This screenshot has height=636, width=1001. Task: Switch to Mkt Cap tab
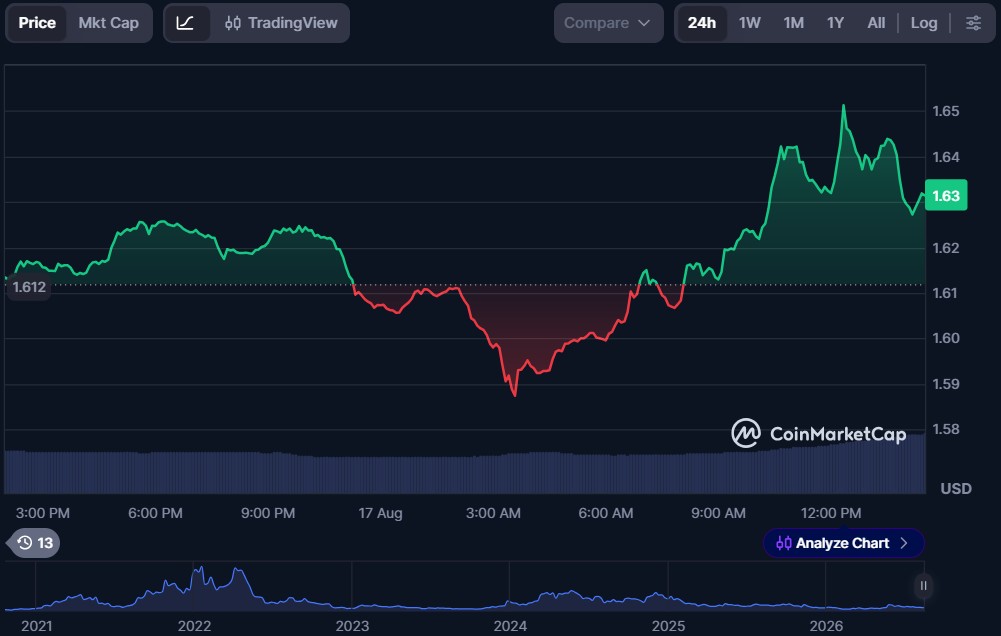coord(109,23)
